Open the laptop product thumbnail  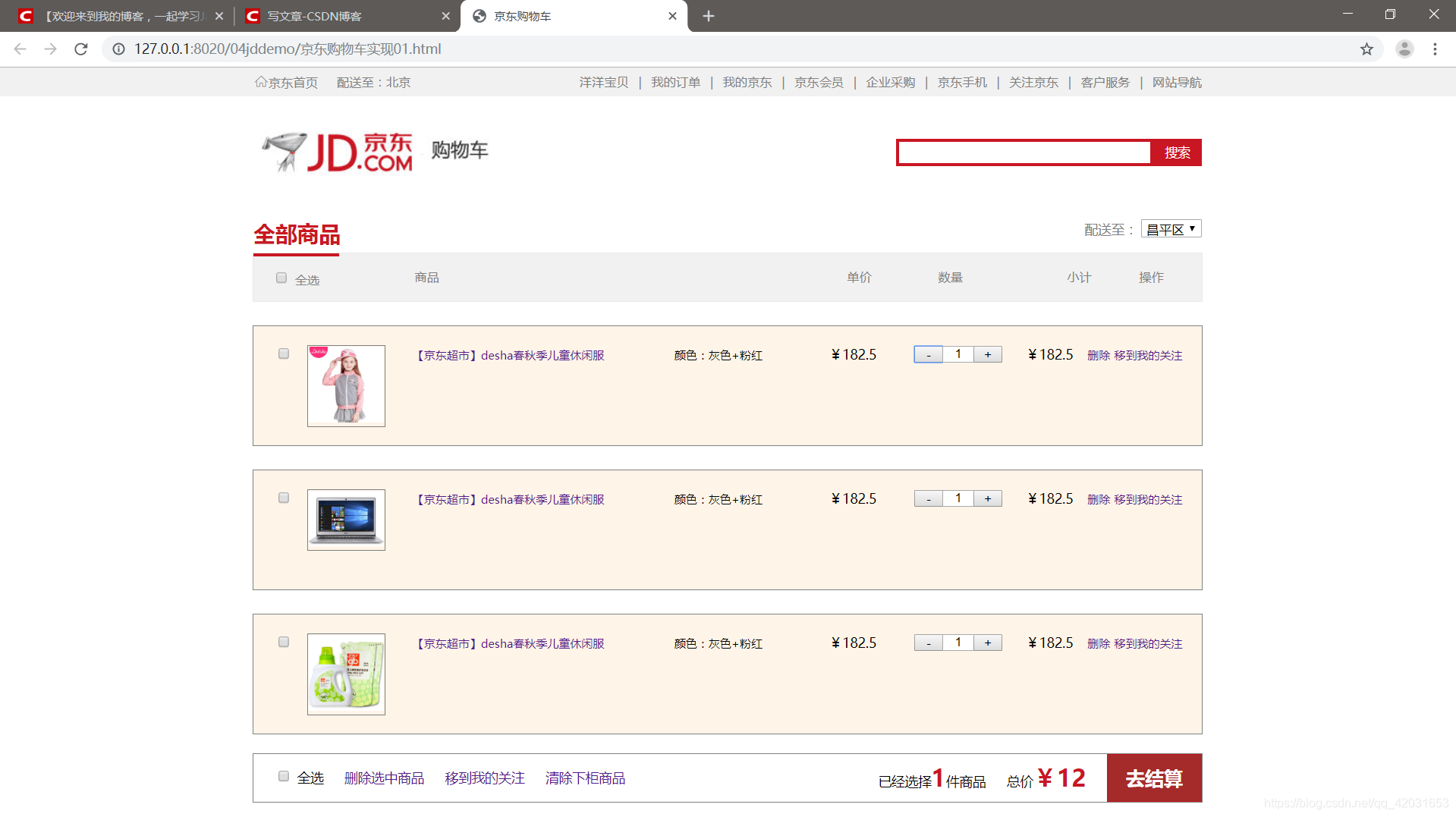346,520
